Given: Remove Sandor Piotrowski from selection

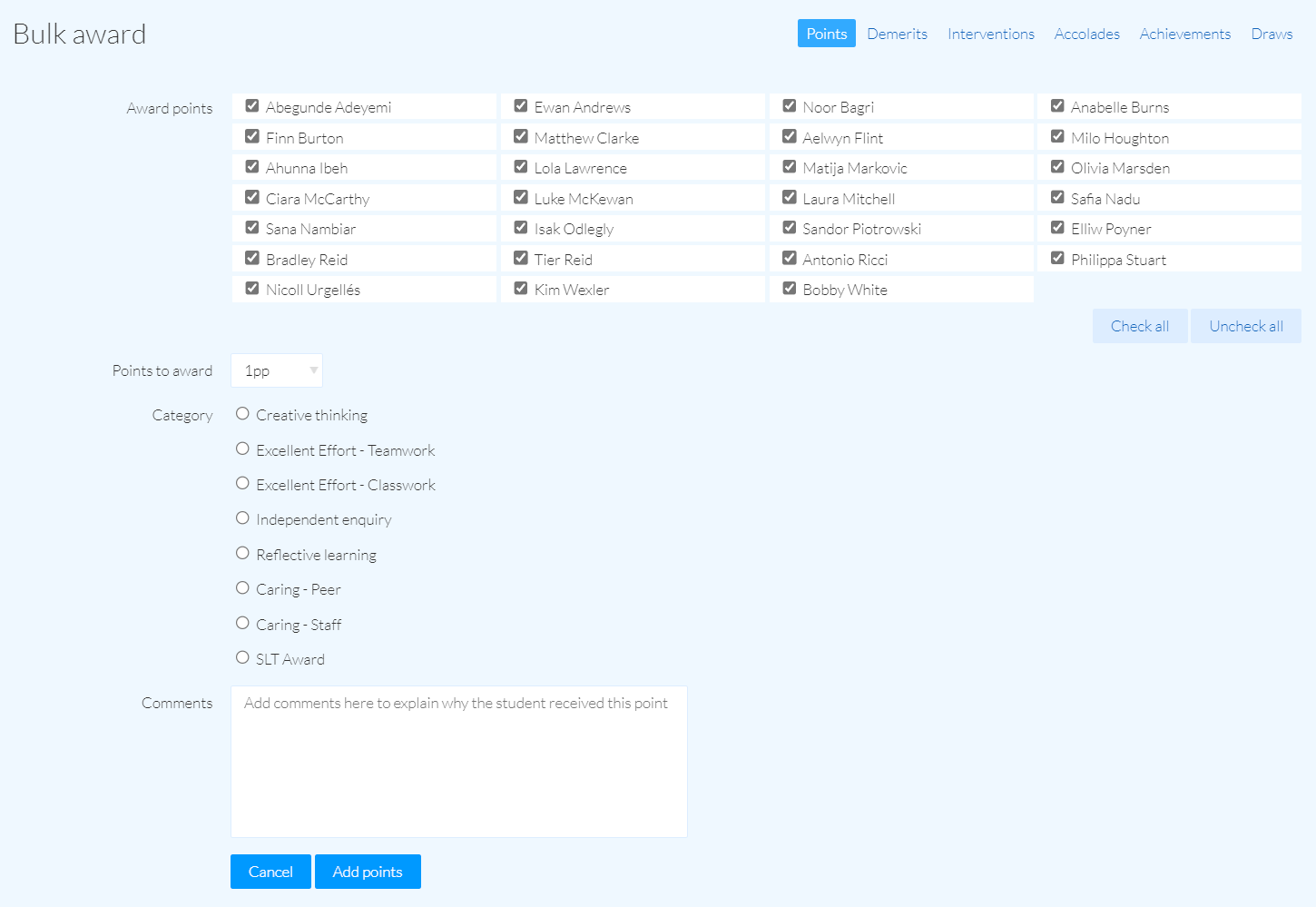Looking at the screenshot, I should [790, 228].
